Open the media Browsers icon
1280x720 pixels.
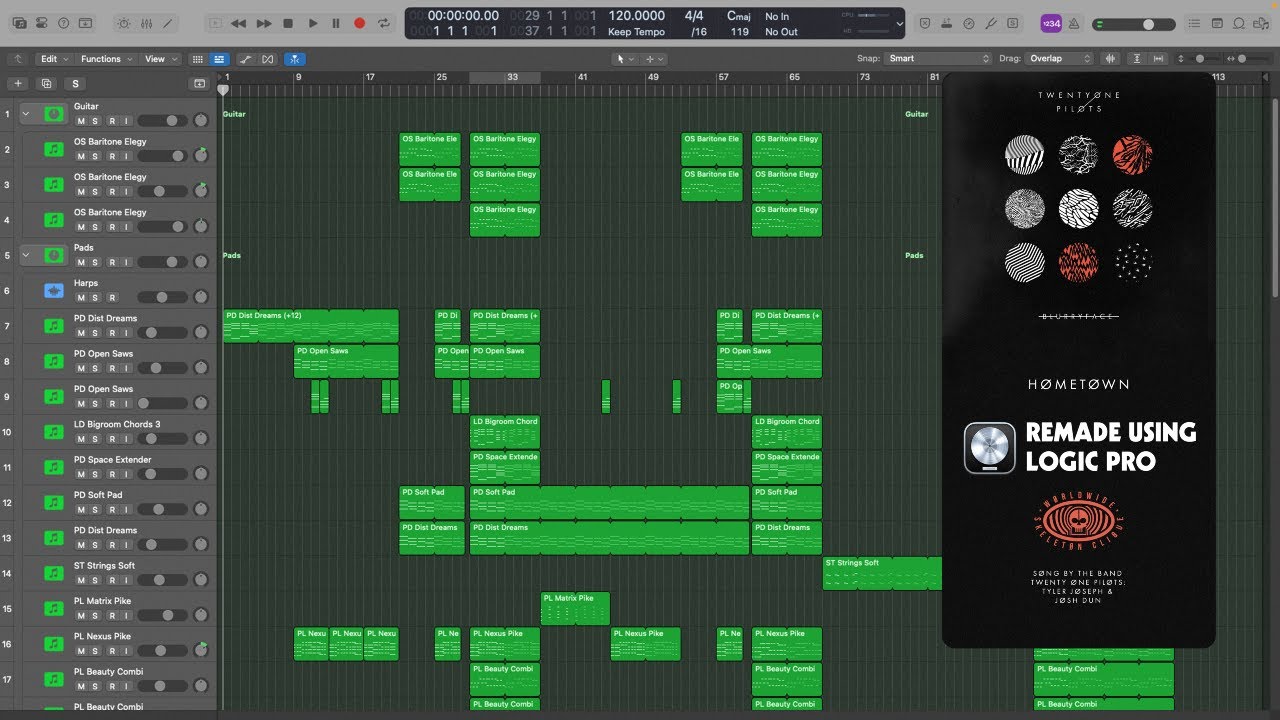(x=1261, y=23)
